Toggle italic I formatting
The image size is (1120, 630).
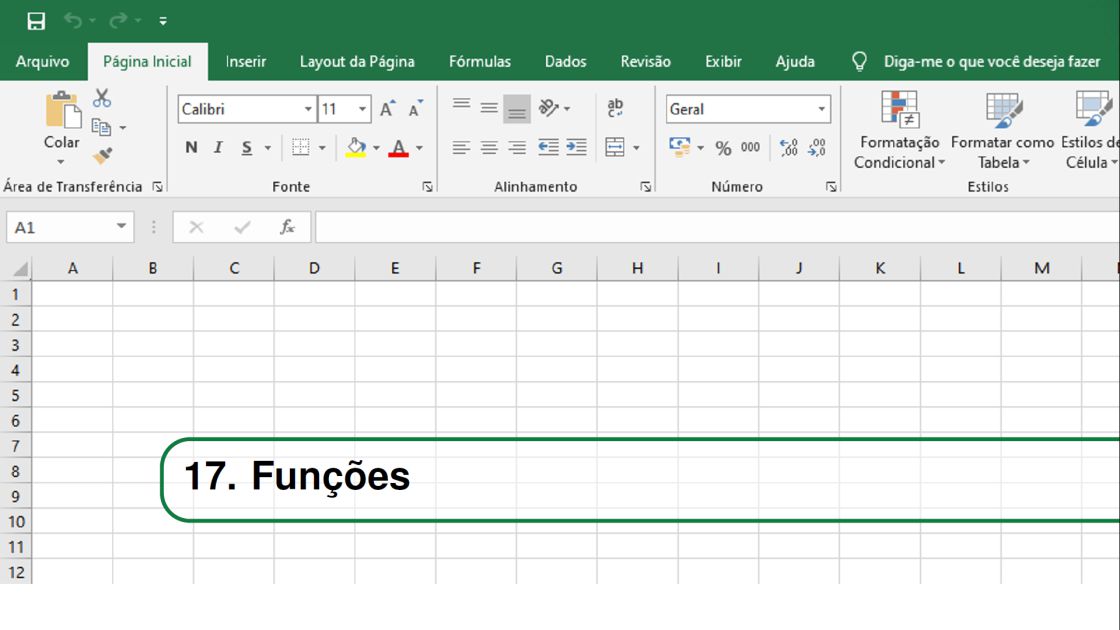tap(218, 147)
